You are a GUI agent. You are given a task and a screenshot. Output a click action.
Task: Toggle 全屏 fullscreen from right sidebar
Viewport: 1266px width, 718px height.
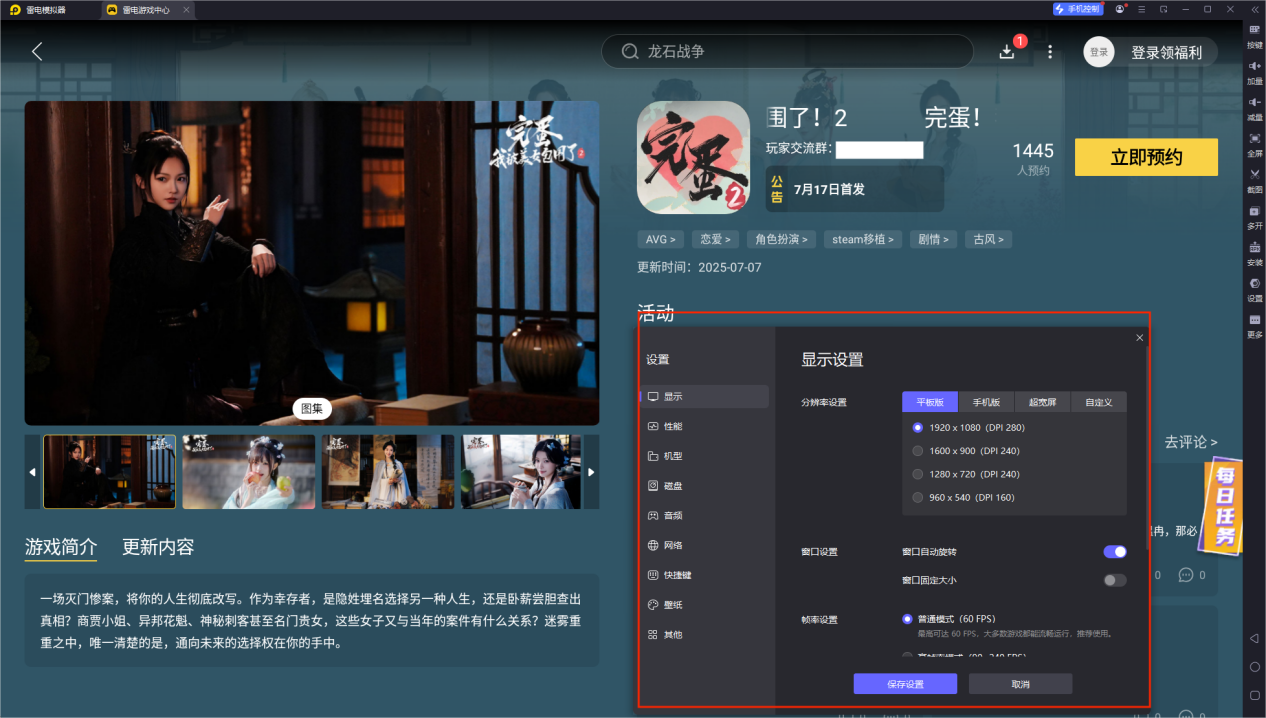point(1254,138)
